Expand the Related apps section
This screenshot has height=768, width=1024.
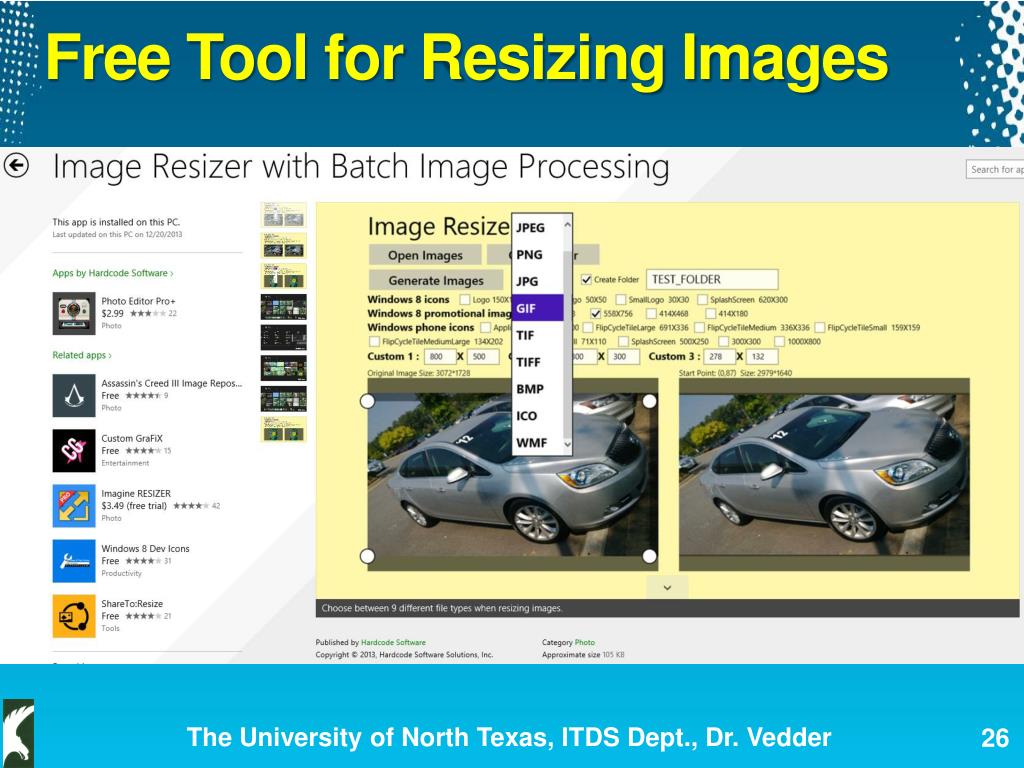(82, 355)
